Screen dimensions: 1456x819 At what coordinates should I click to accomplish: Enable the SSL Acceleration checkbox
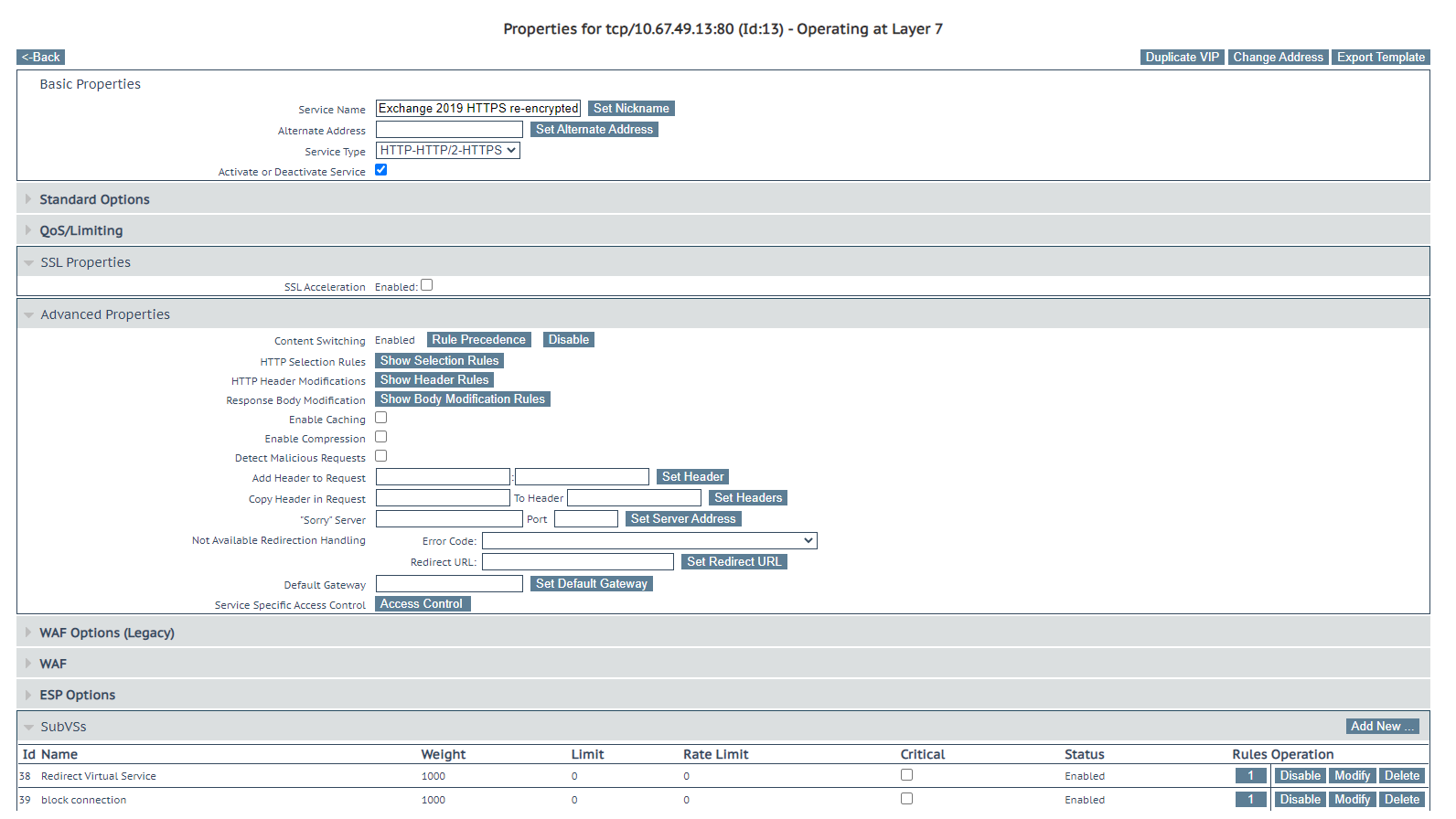tap(426, 285)
